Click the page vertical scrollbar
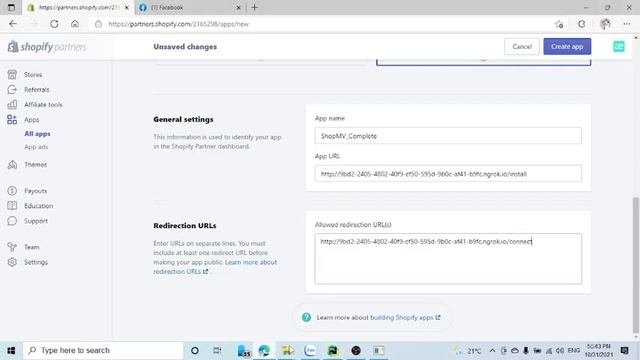This screenshot has width=640, height=360. coord(636,265)
